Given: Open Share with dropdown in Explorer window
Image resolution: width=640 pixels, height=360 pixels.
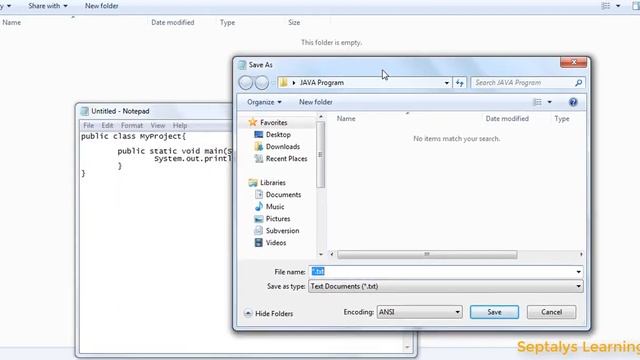Looking at the screenshot, I should pyautogui.click(x=48, y=6).
